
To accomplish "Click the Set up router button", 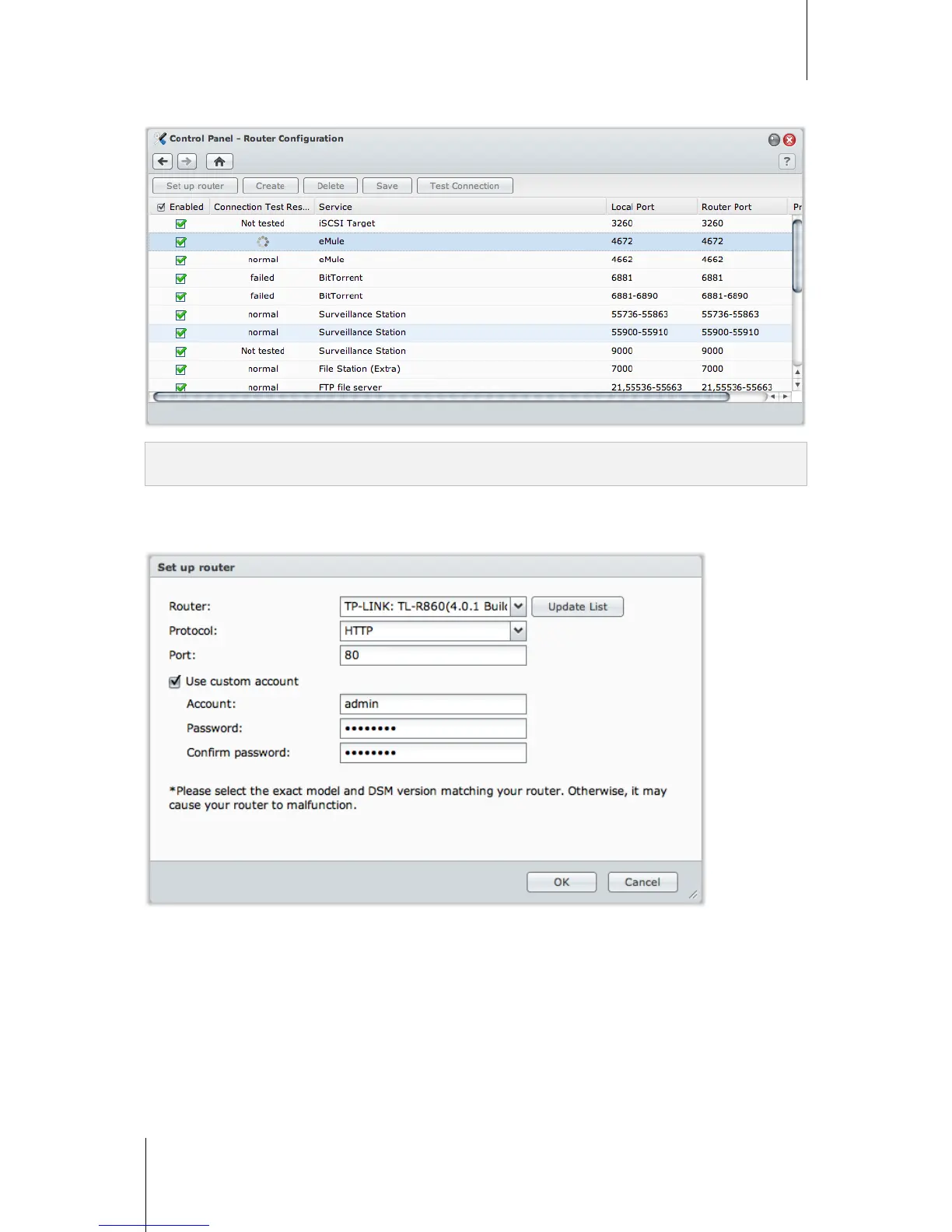I will click(195, 186).
